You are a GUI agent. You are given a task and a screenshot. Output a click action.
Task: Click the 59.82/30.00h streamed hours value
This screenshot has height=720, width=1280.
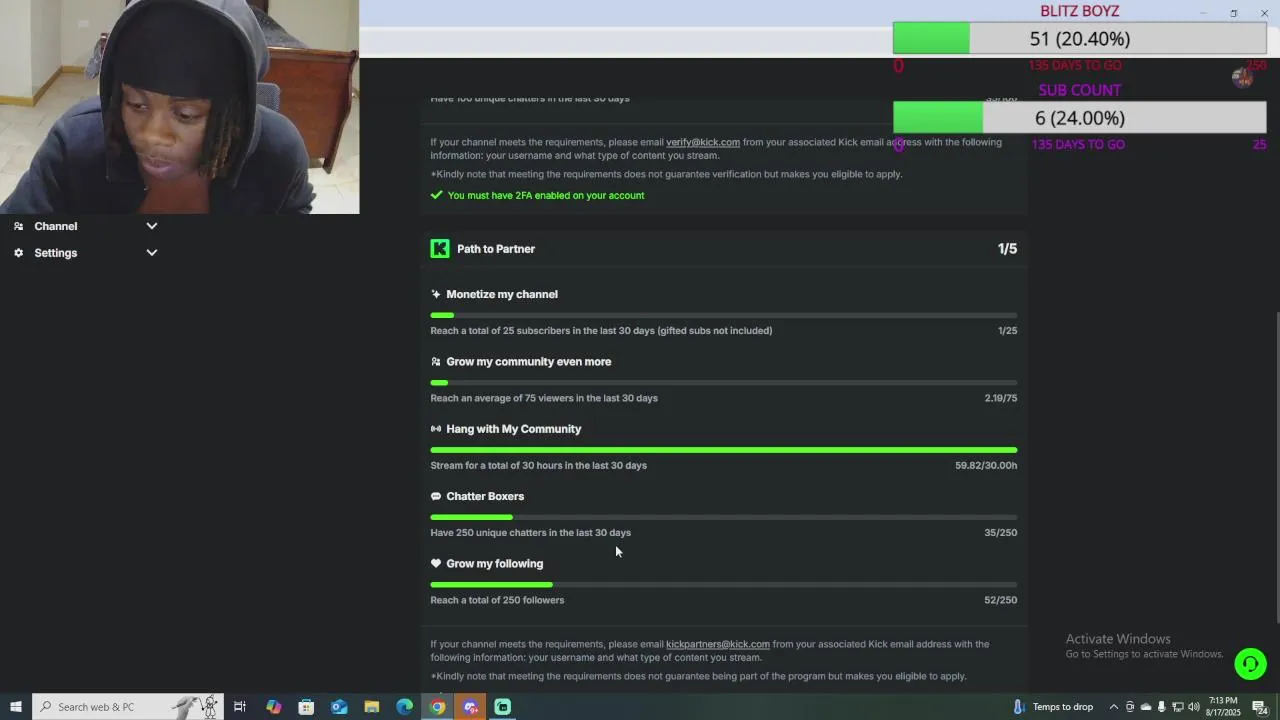click(986, 465)
